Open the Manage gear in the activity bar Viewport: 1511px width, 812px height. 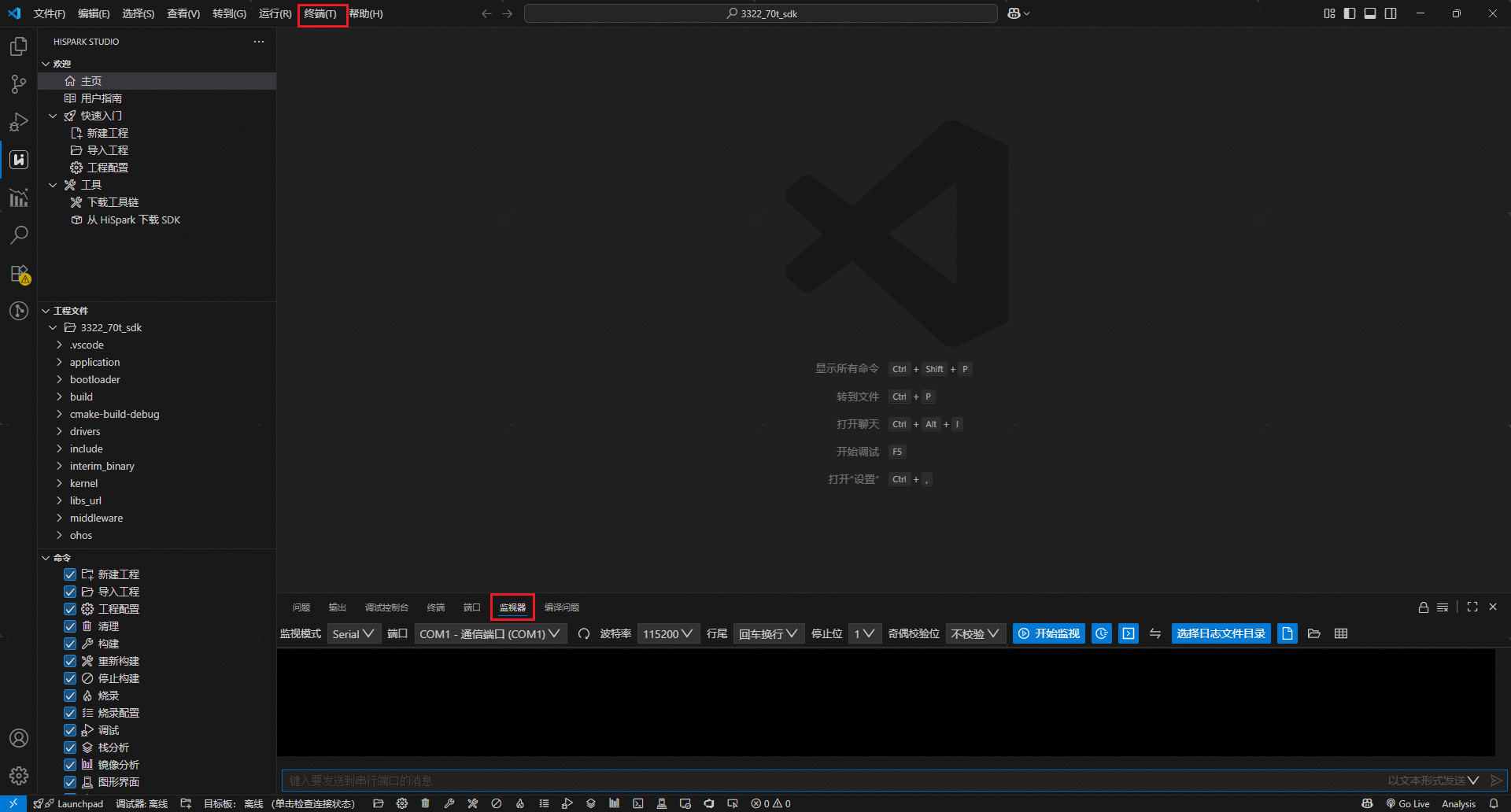19,776
